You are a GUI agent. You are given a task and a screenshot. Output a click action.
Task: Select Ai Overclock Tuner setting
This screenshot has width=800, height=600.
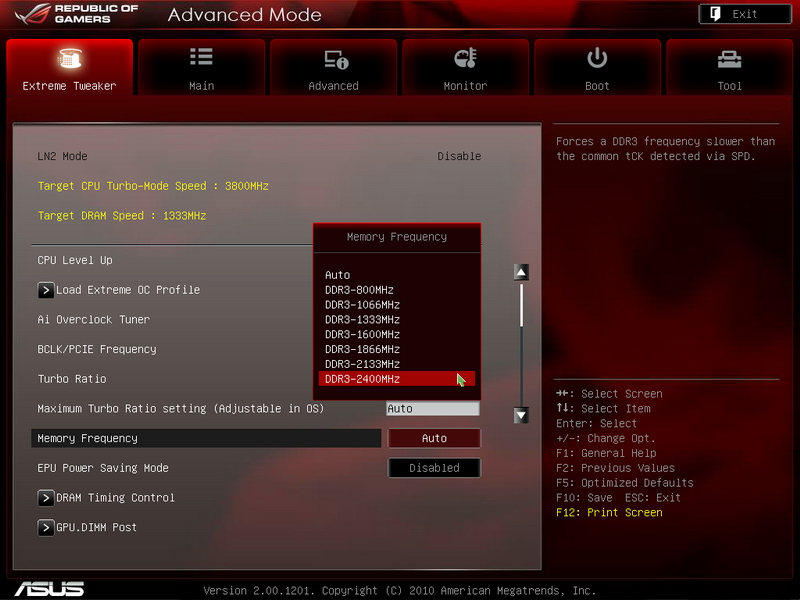coord(93,319)
